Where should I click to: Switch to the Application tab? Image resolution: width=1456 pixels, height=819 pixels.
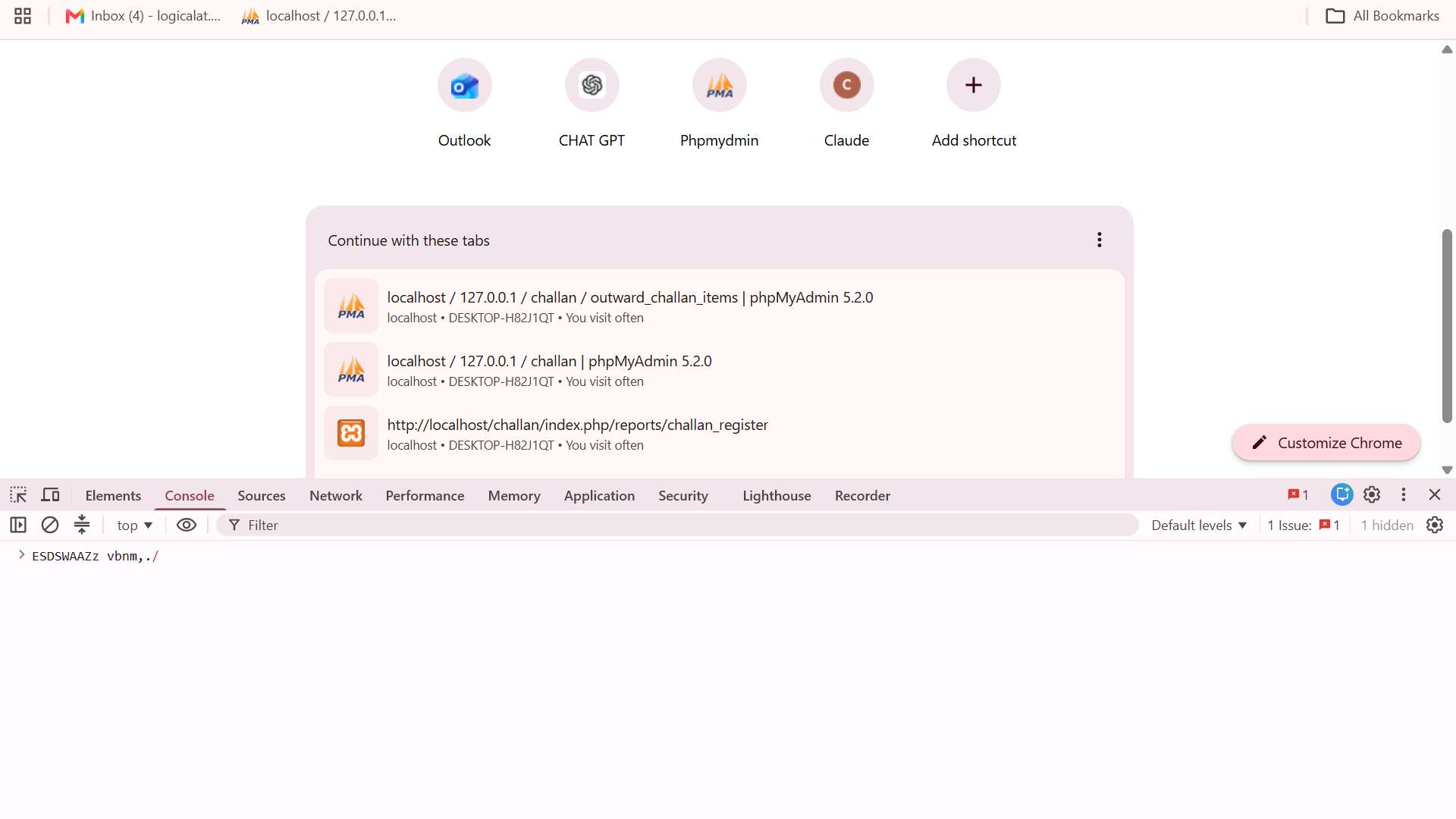click(x=599, y=496)
